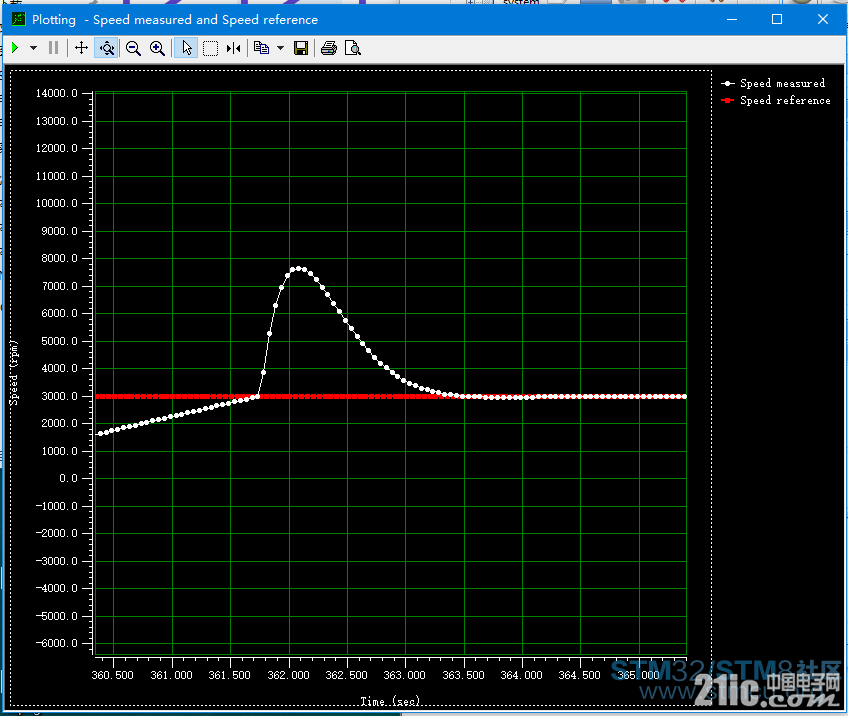Viewport: 848px width, 716px height.
Task: Click the Plotting window app icon
Action: [19, 19]
